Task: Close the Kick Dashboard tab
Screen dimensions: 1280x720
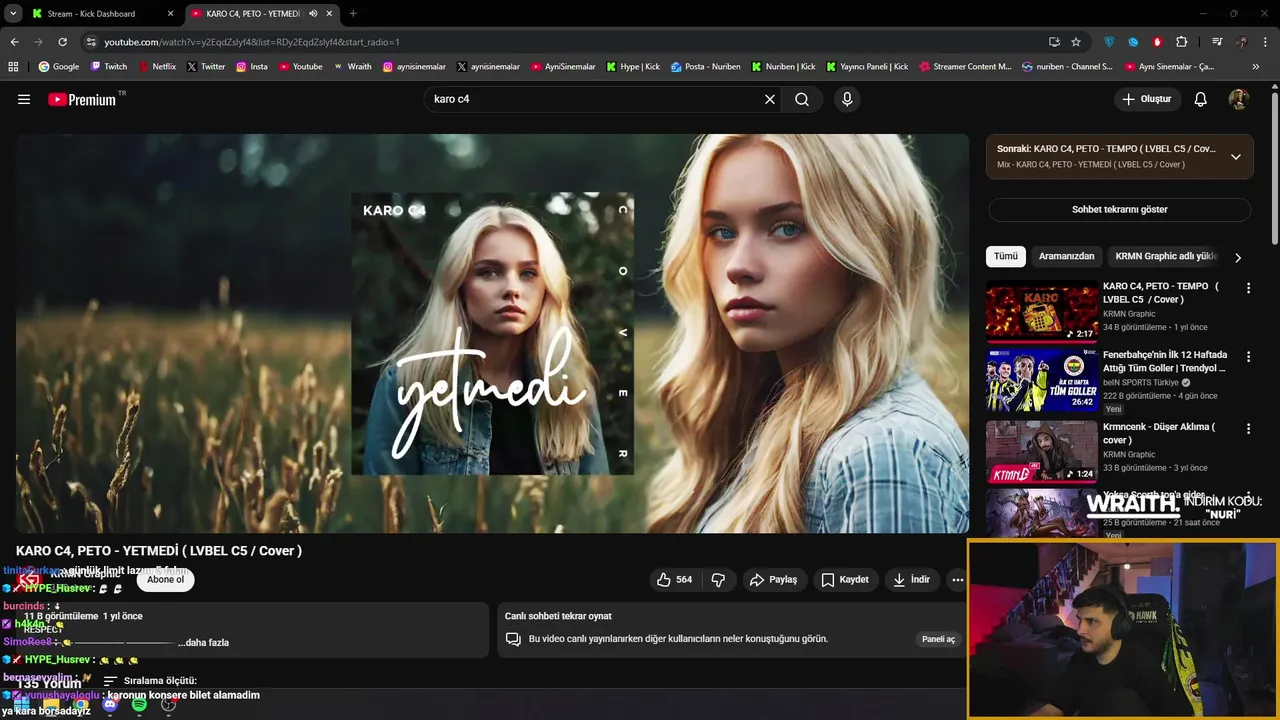Action: coord(170,14)
